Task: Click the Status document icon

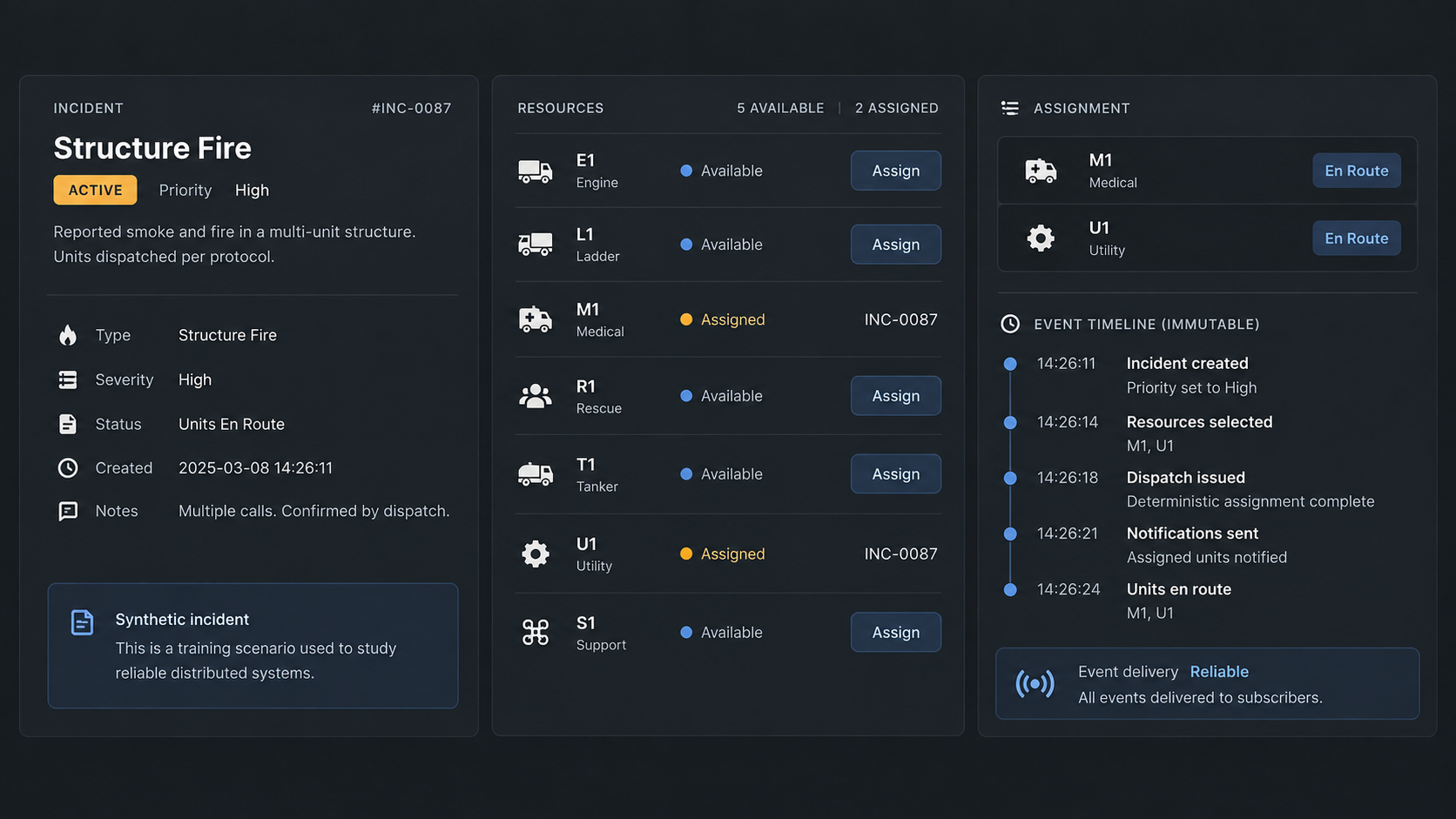Action: 68,424
